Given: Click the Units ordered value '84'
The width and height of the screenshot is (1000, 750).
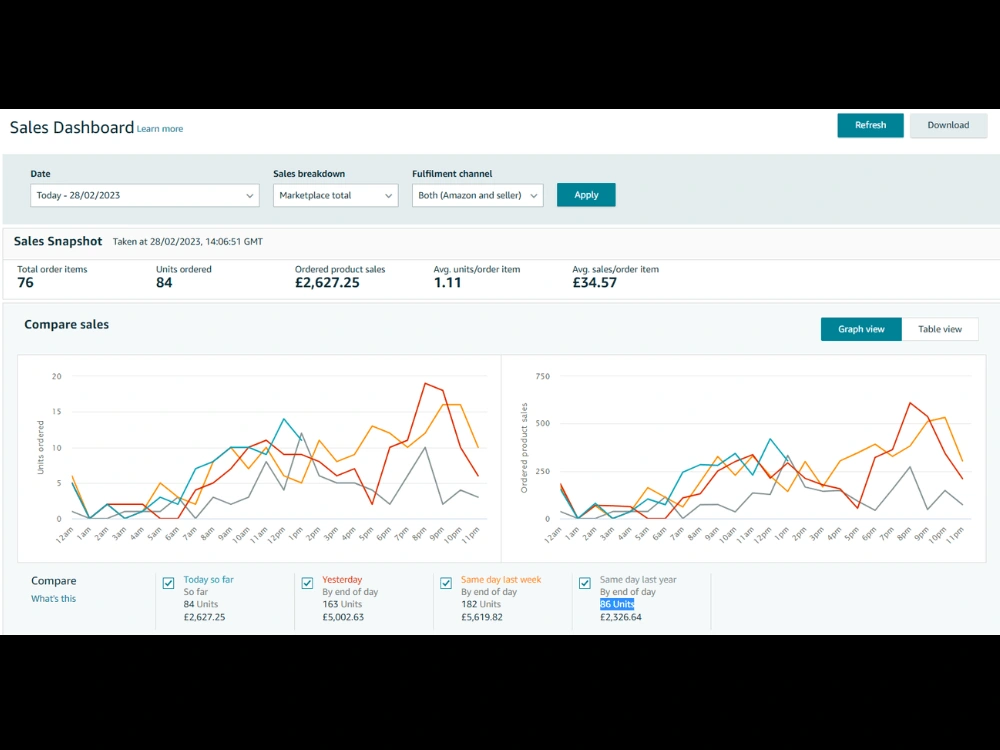Looking at the screenshot, I should tap(164, 283).
